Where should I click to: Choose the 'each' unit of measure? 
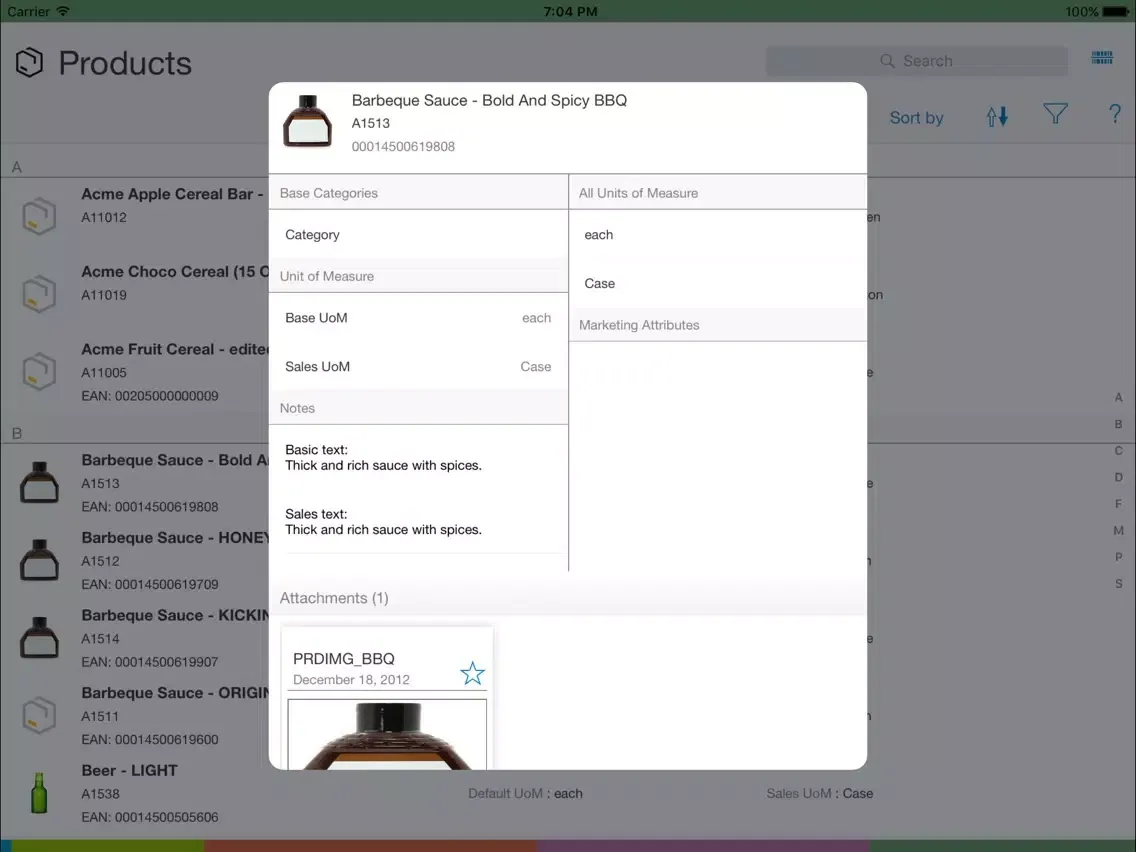tap(717, 235)
